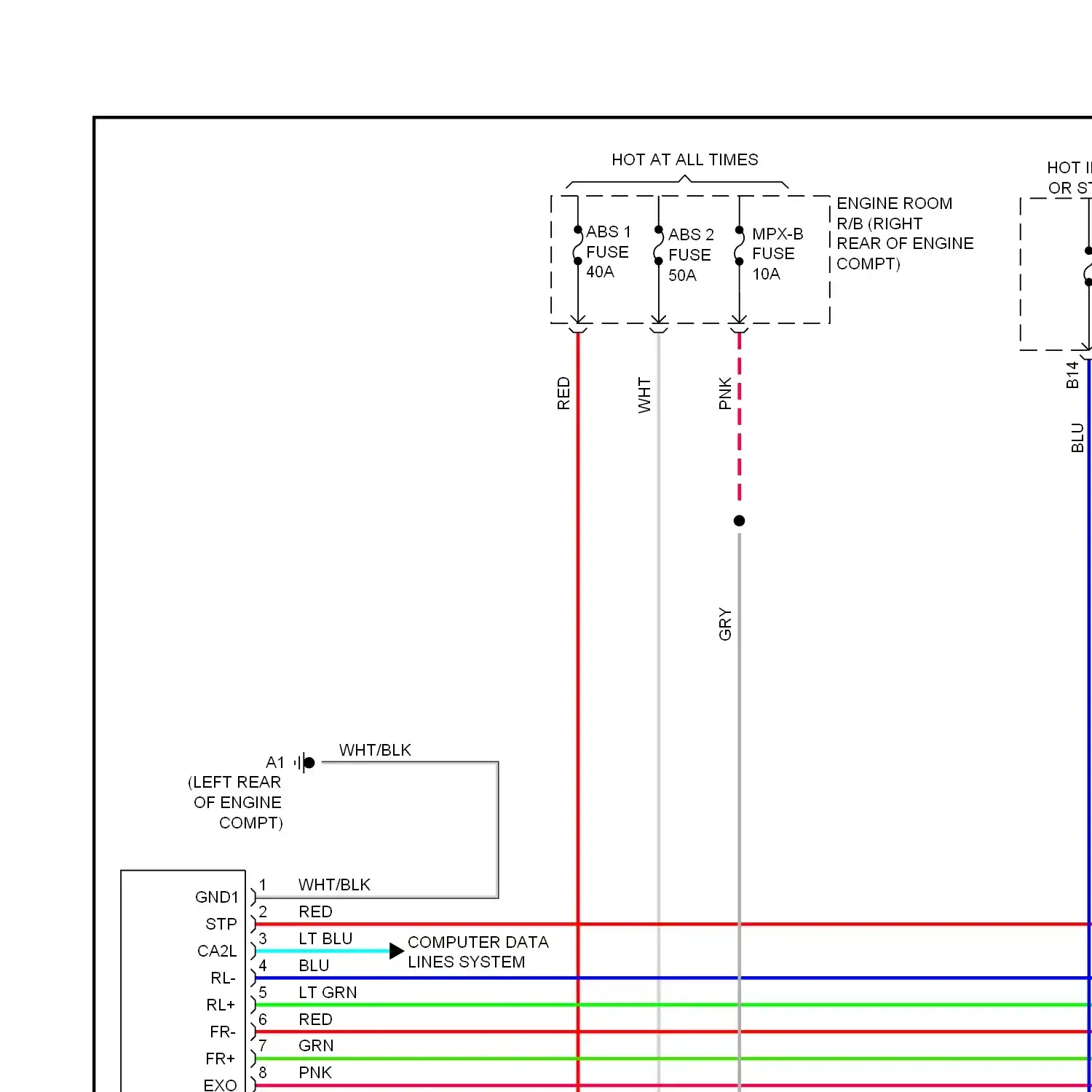Select the RL- terminal label
The width and height of the screenshot is (1092, 1092).
pos(223,978)
